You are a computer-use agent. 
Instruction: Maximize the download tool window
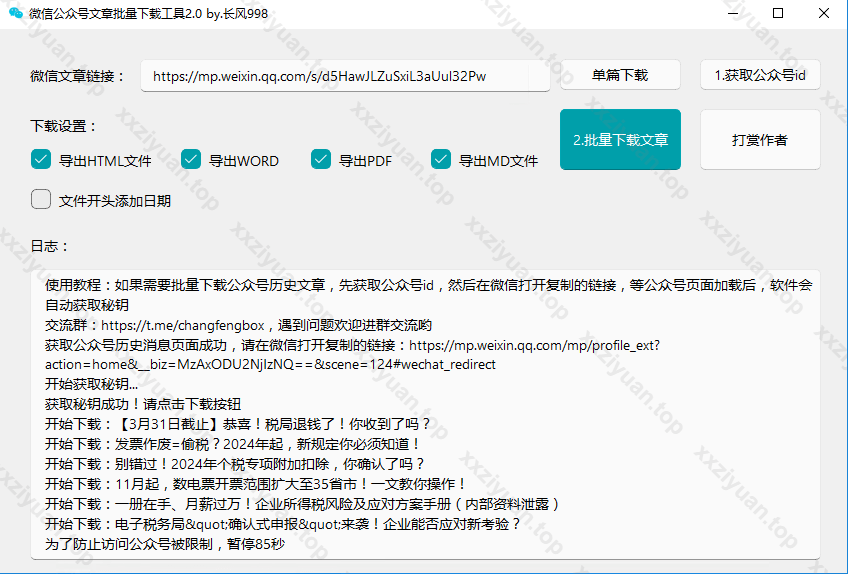pyautogui.click(x=778, y=14)
